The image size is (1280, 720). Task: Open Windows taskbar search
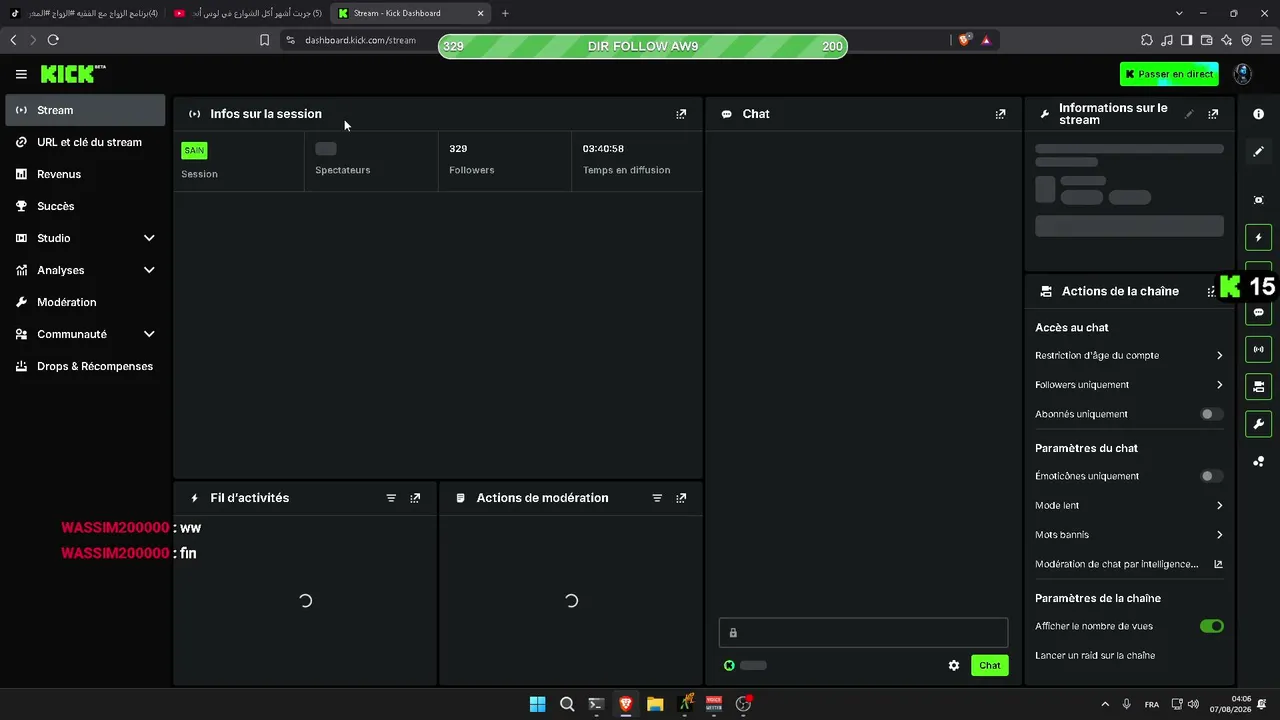(567, 704)
